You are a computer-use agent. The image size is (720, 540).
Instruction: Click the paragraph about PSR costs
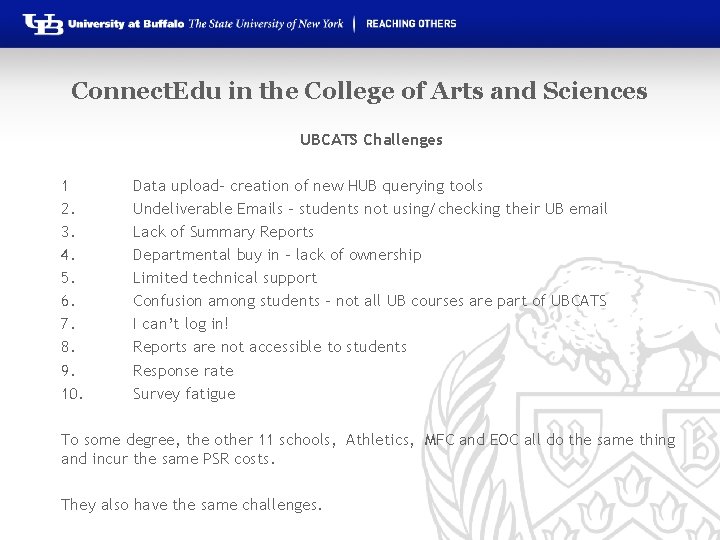coord(367,449)
